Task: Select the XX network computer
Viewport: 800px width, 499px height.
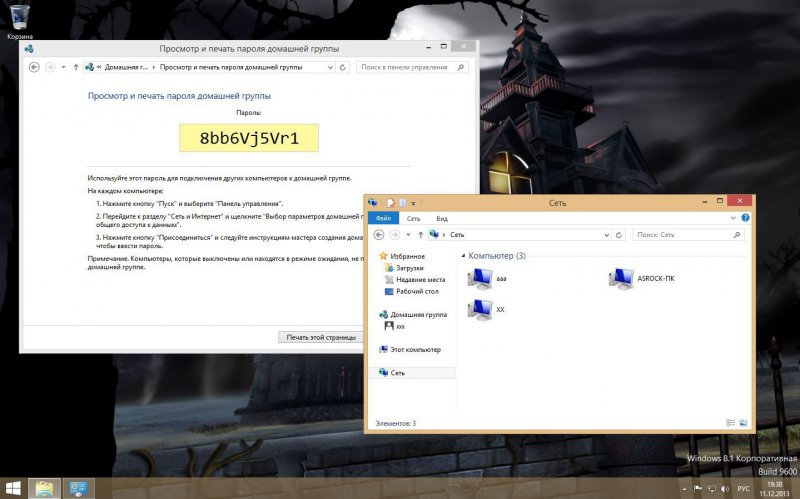Action: point(486,310)
